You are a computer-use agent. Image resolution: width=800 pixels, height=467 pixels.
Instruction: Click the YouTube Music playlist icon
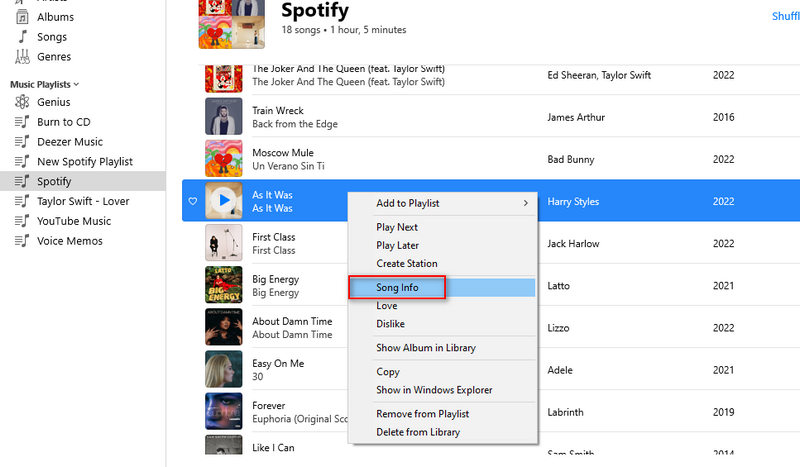pos(21,221)
